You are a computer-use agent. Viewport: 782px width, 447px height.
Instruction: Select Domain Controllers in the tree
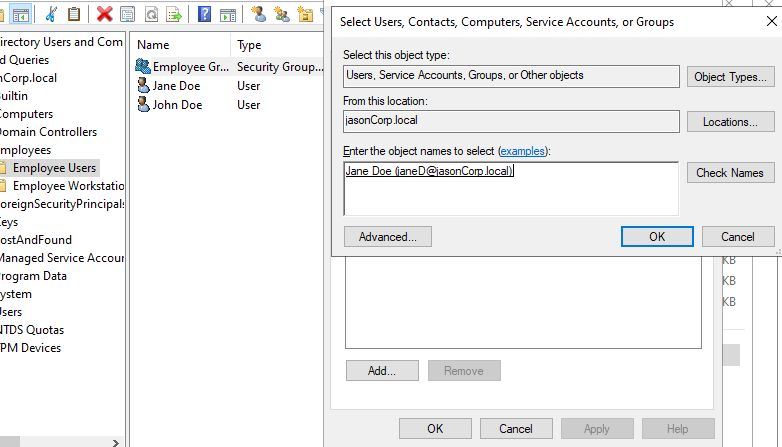click(x=48, y=132)
